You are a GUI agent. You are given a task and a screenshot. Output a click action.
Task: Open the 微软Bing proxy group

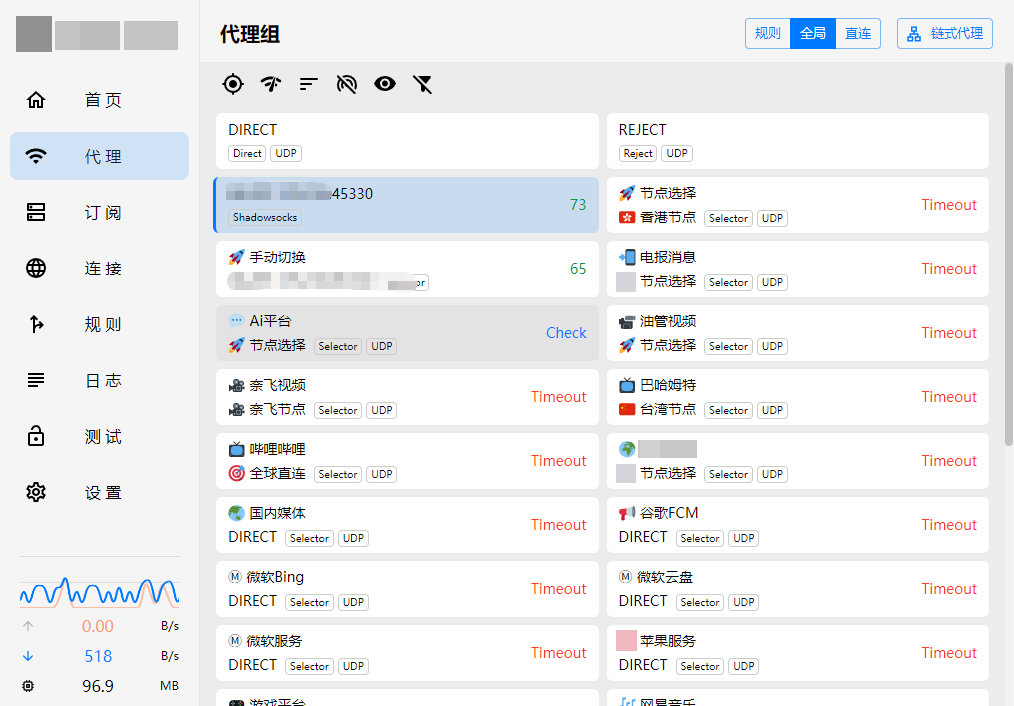click(407, 589)
